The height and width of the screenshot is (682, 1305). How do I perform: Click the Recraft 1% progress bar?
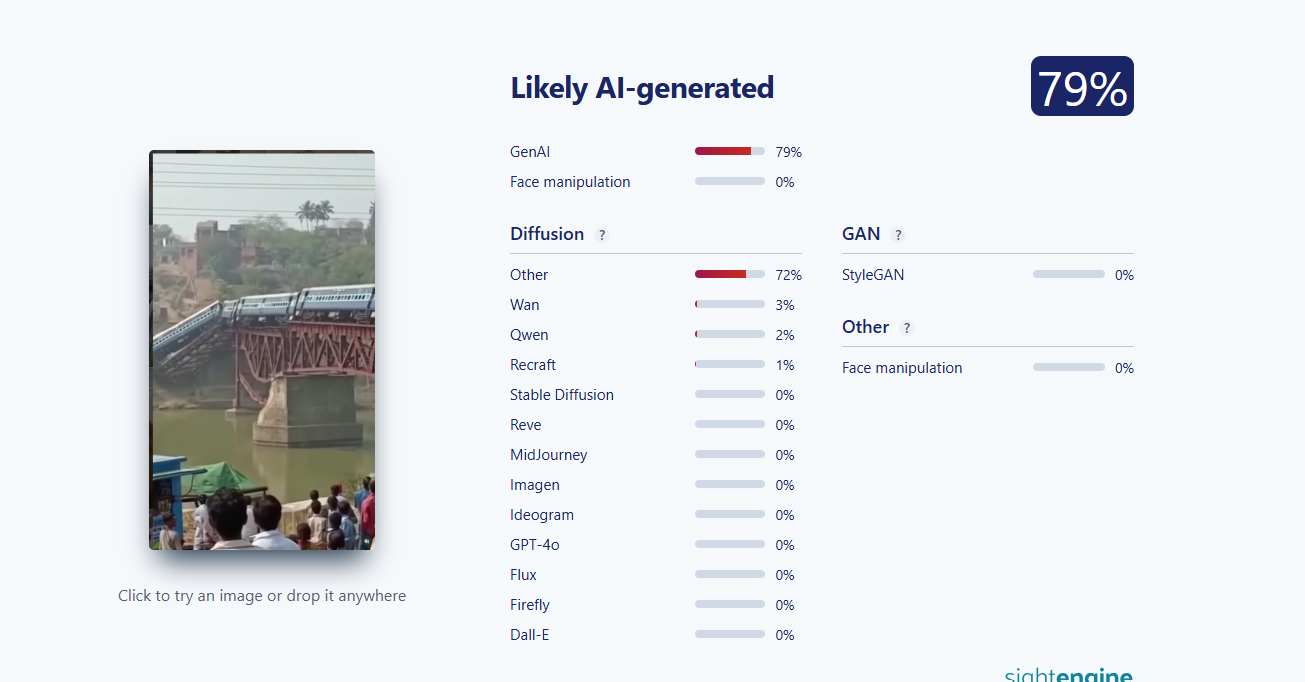click(x=730, y=364)
